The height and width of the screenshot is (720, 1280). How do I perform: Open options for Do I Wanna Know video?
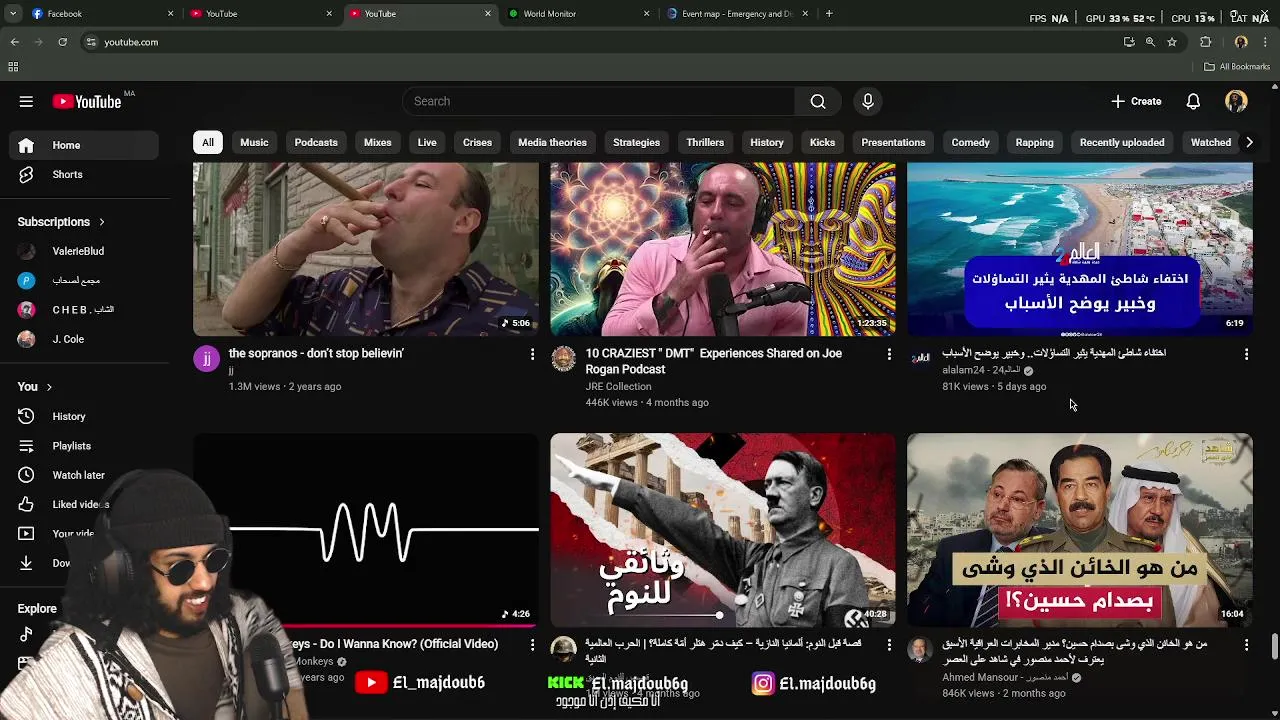532,645
